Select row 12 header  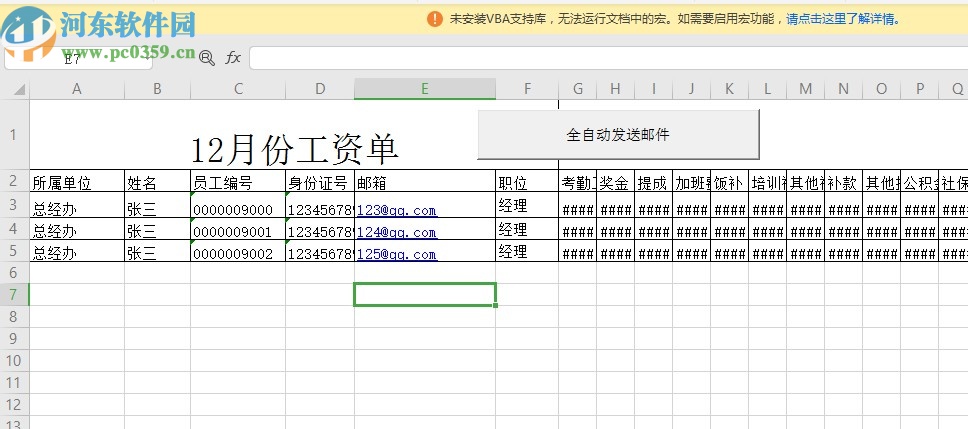[x=14, y=404]
